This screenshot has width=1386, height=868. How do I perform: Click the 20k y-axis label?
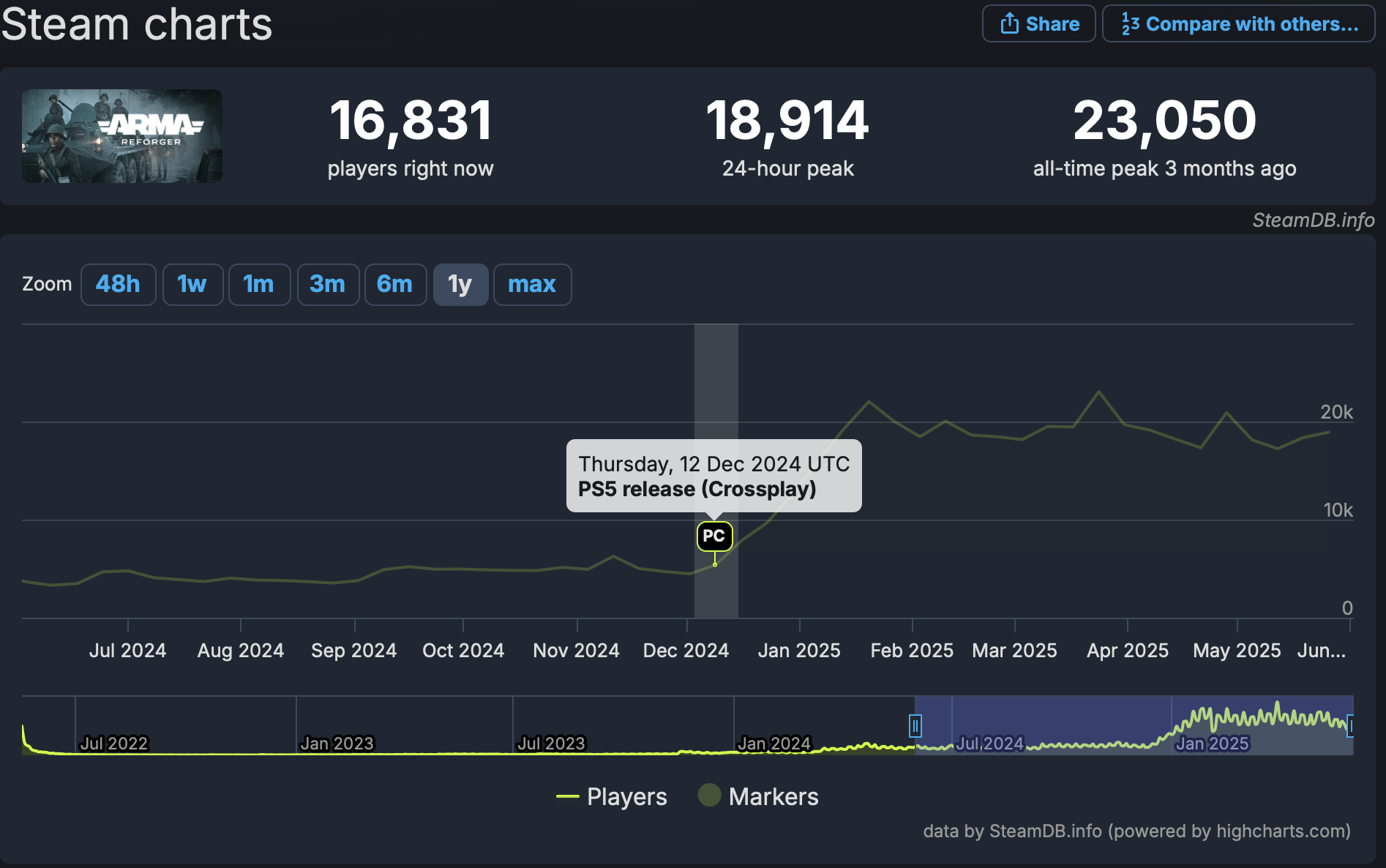tap(1336, 412)
